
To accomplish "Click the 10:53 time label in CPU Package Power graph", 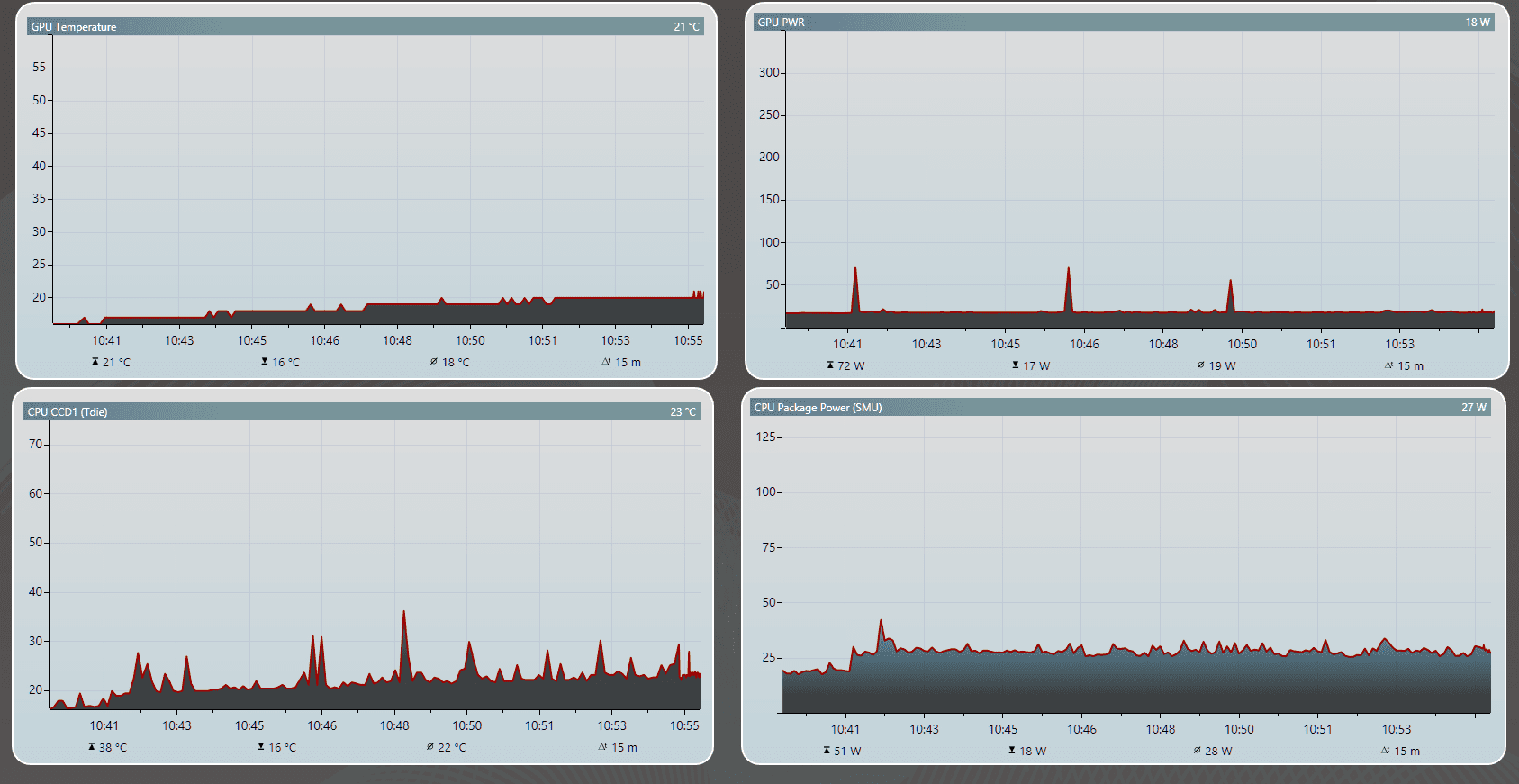I will pyautogui.click(x=1397, y=729).
